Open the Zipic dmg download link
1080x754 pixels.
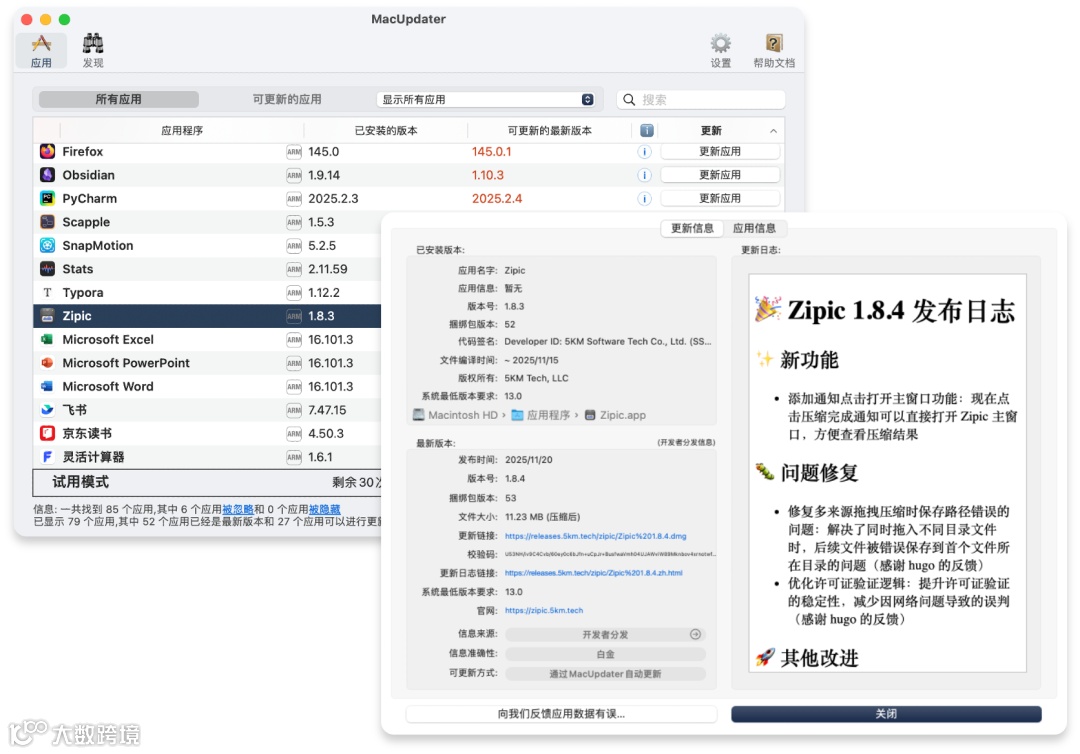coord(595,536)
